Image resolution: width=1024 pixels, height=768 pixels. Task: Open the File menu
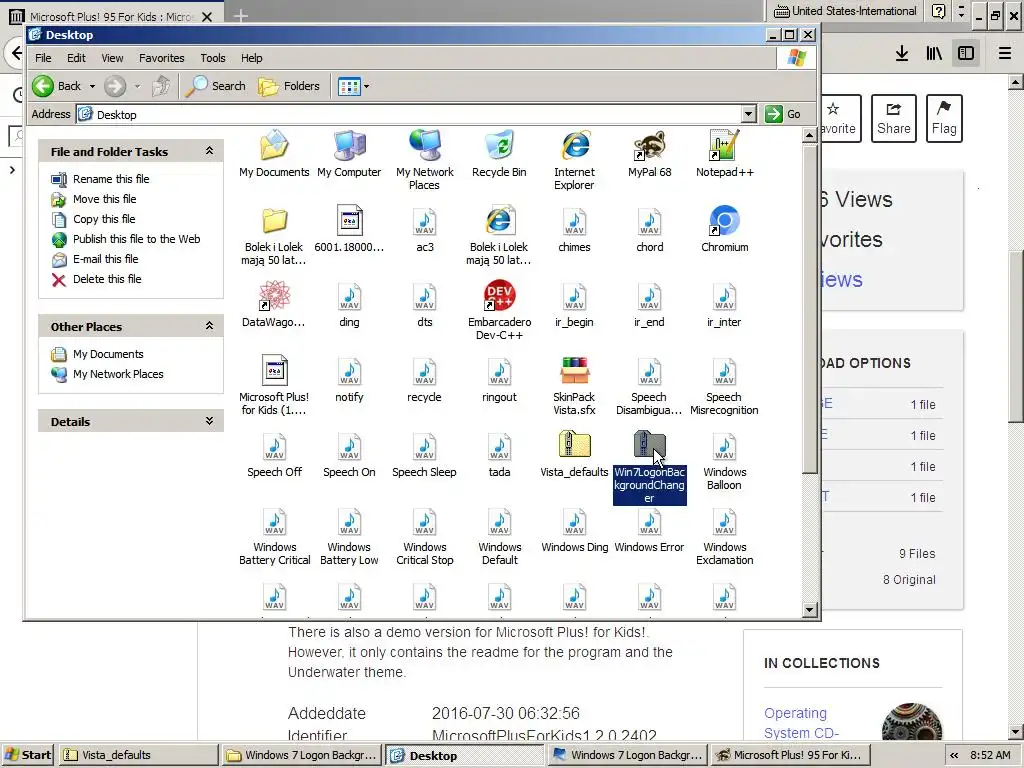click(43, 58)
